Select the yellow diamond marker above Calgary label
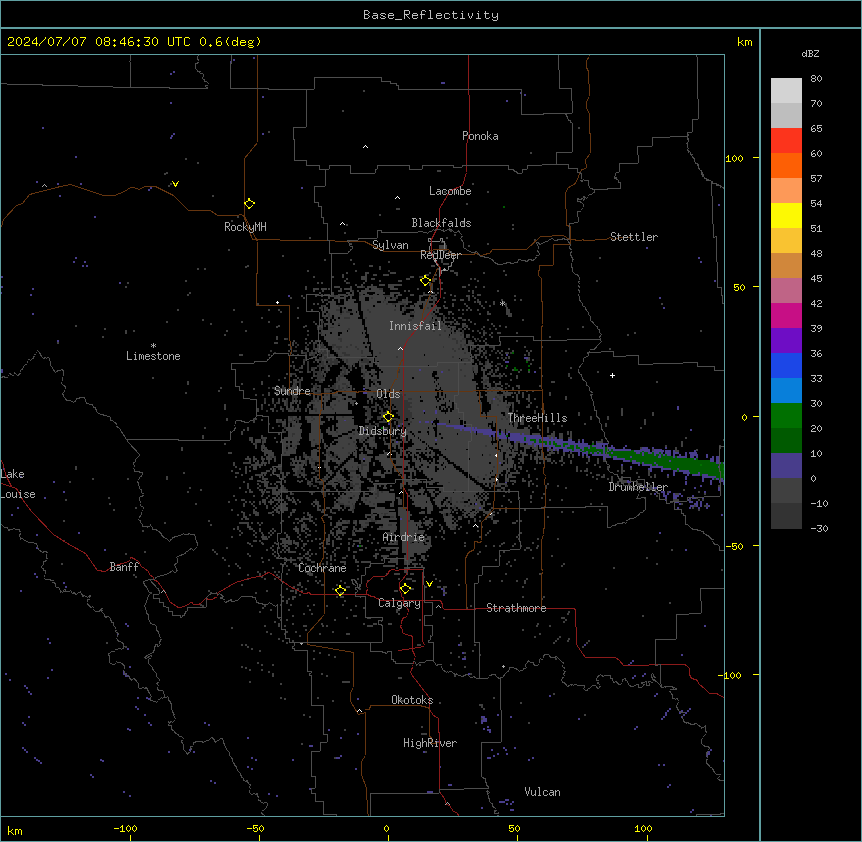The image size is (862, 842). coord(405,589)
